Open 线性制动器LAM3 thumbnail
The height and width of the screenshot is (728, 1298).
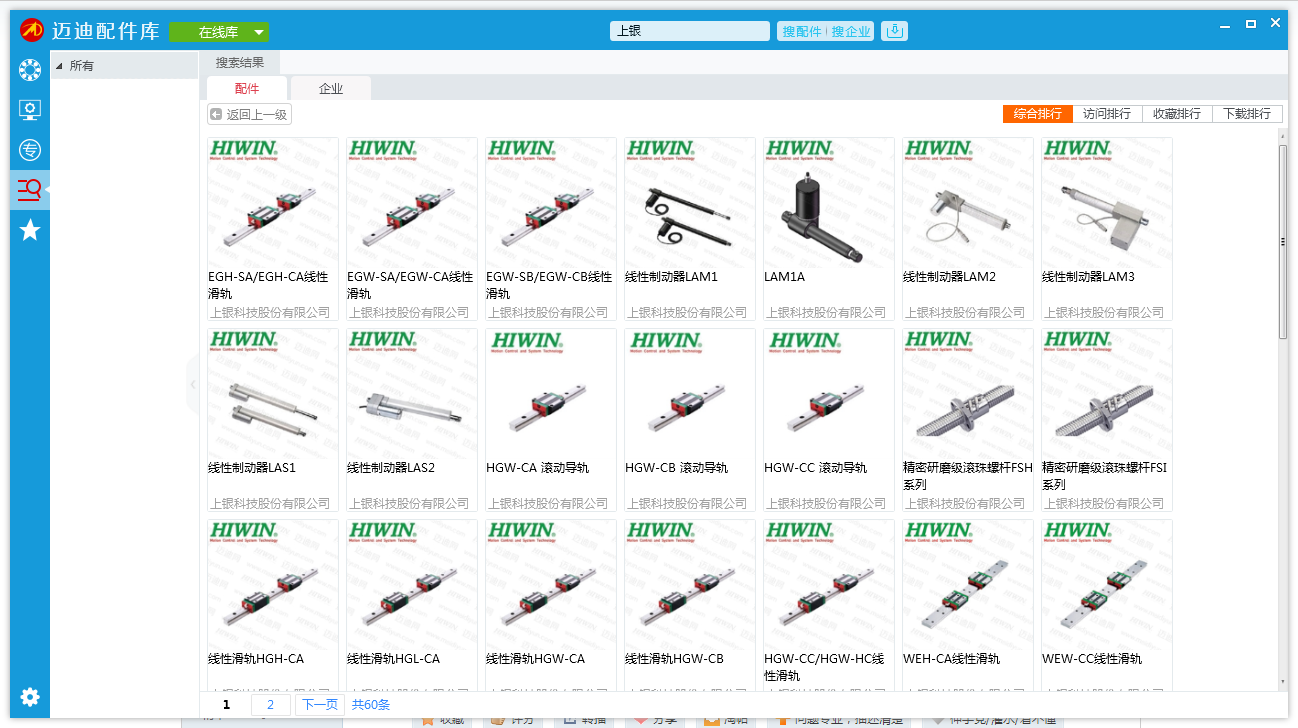tap(1107, 203)
